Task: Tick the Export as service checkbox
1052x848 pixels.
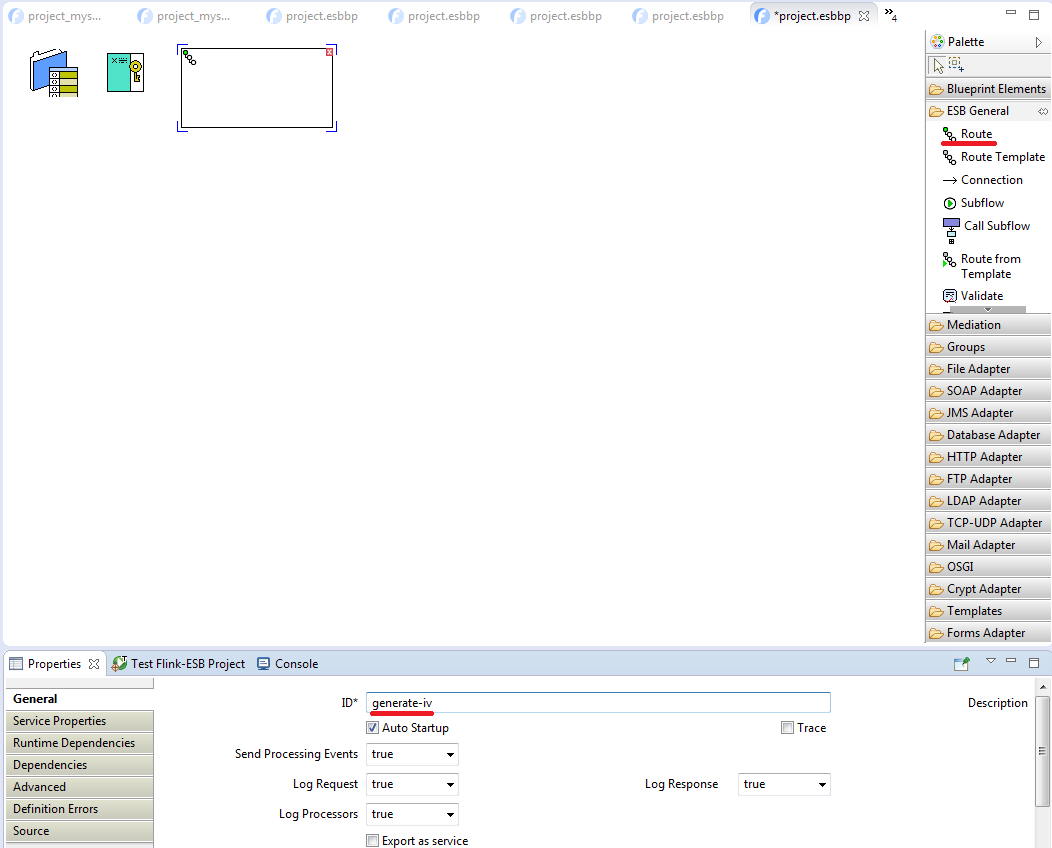Action: point(373,841)
